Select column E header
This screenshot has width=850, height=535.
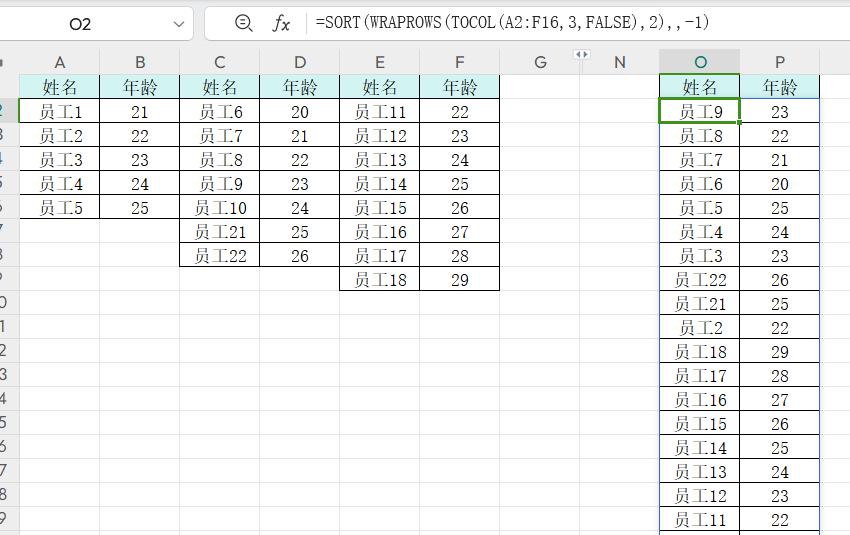pos(379,62)
